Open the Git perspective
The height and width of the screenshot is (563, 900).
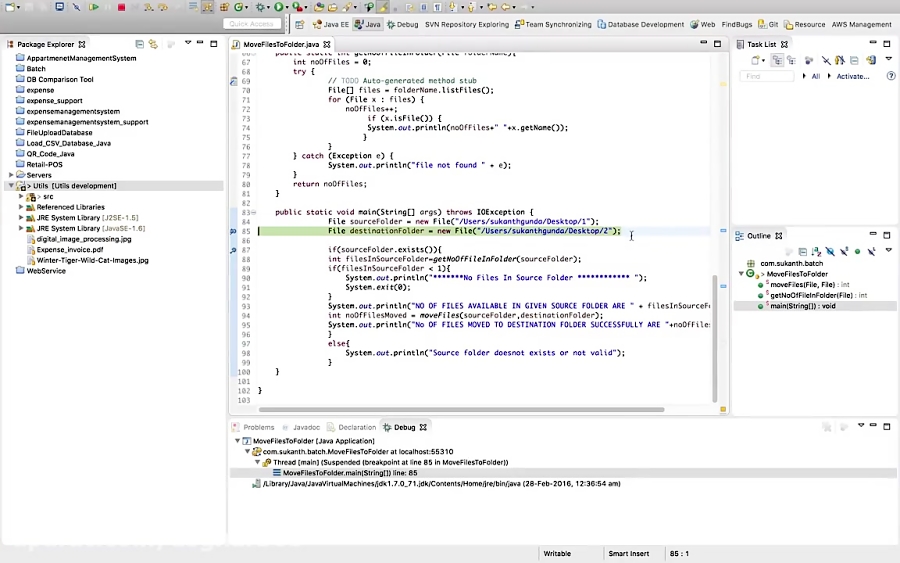pyautogui.click(x=768, y=24)
